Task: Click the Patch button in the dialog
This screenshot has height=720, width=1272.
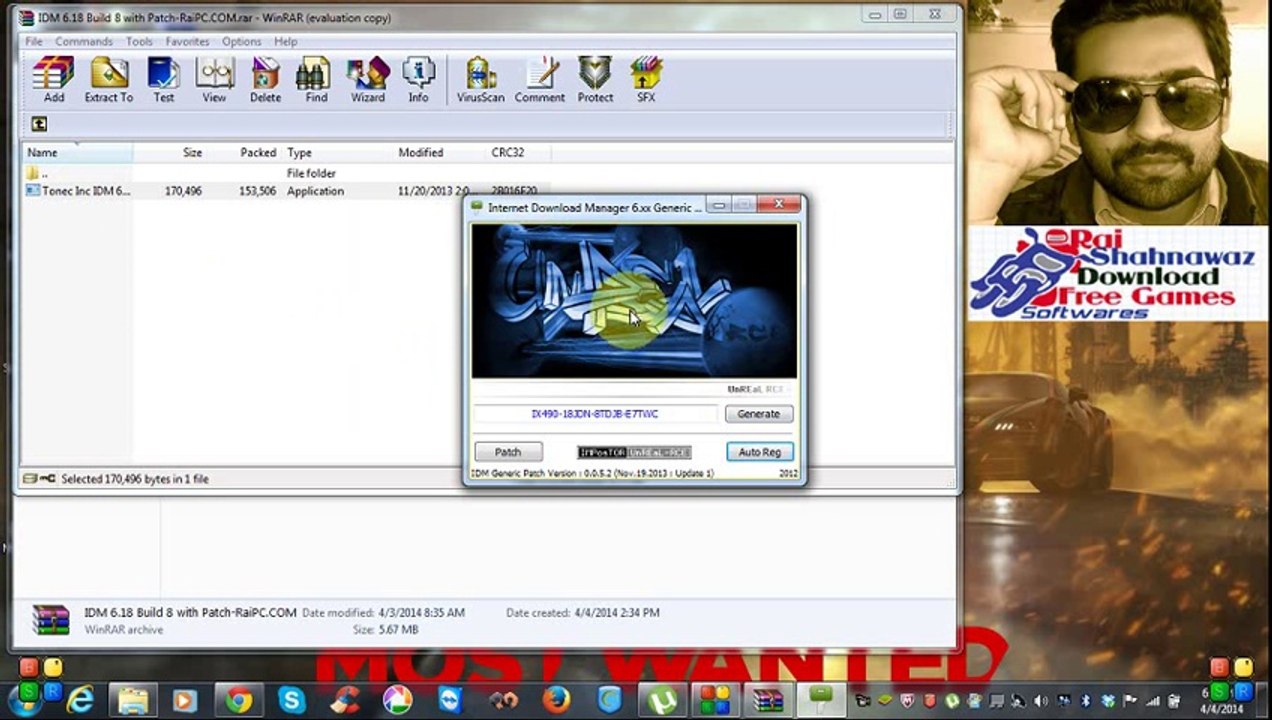Action: tap(508, 452)
